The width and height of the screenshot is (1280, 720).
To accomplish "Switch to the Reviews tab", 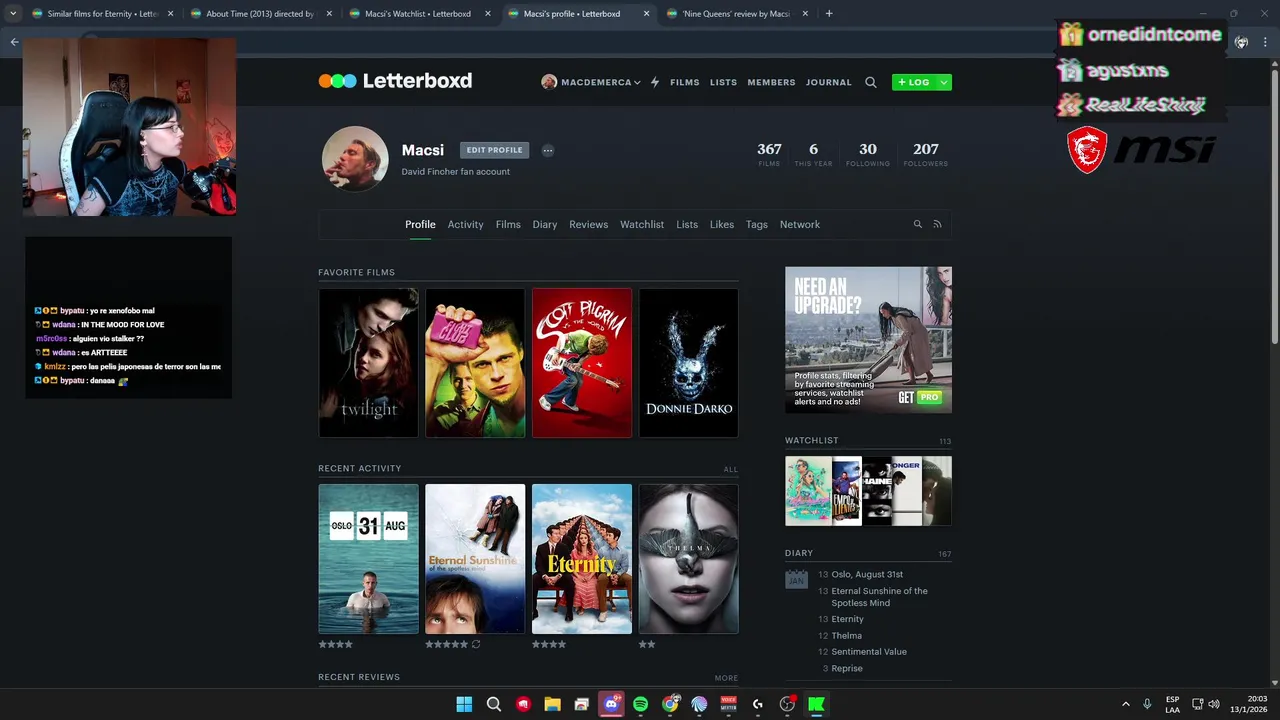I will pos(588,225).
